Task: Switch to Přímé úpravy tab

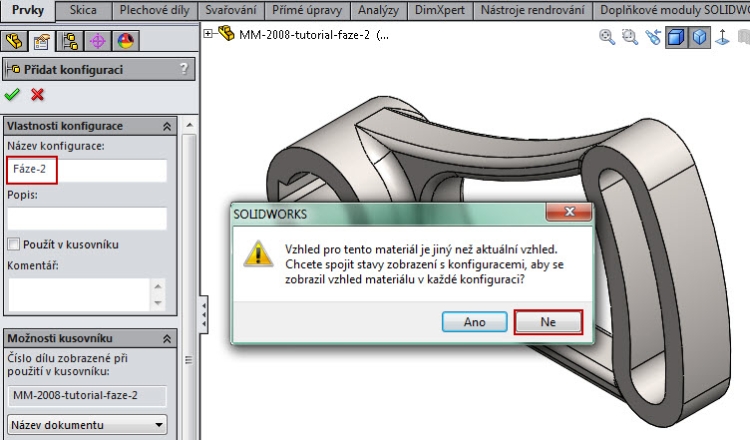Action: 307,10
